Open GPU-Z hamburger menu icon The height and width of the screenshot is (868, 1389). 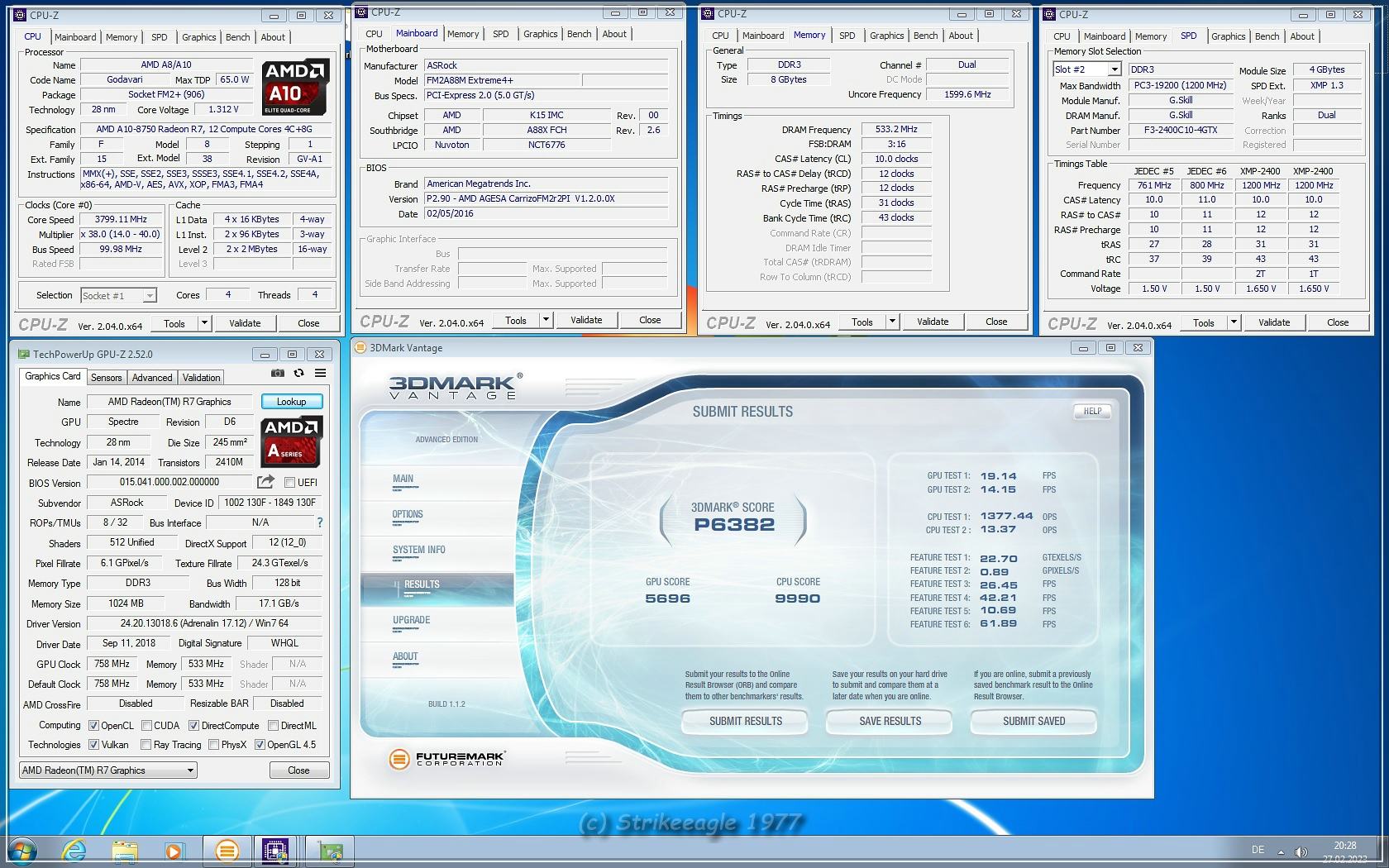pyautogui.click(x=320, y=374)
